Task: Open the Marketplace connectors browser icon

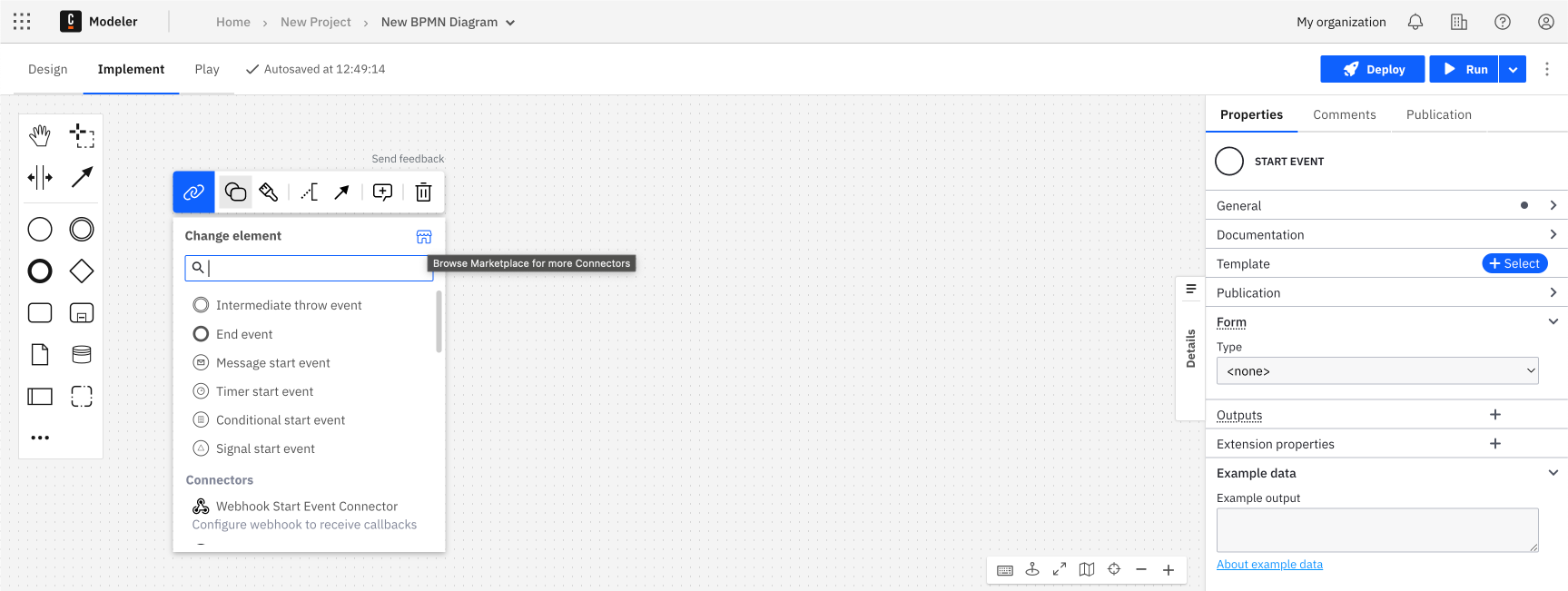Action: pos(424,237)
